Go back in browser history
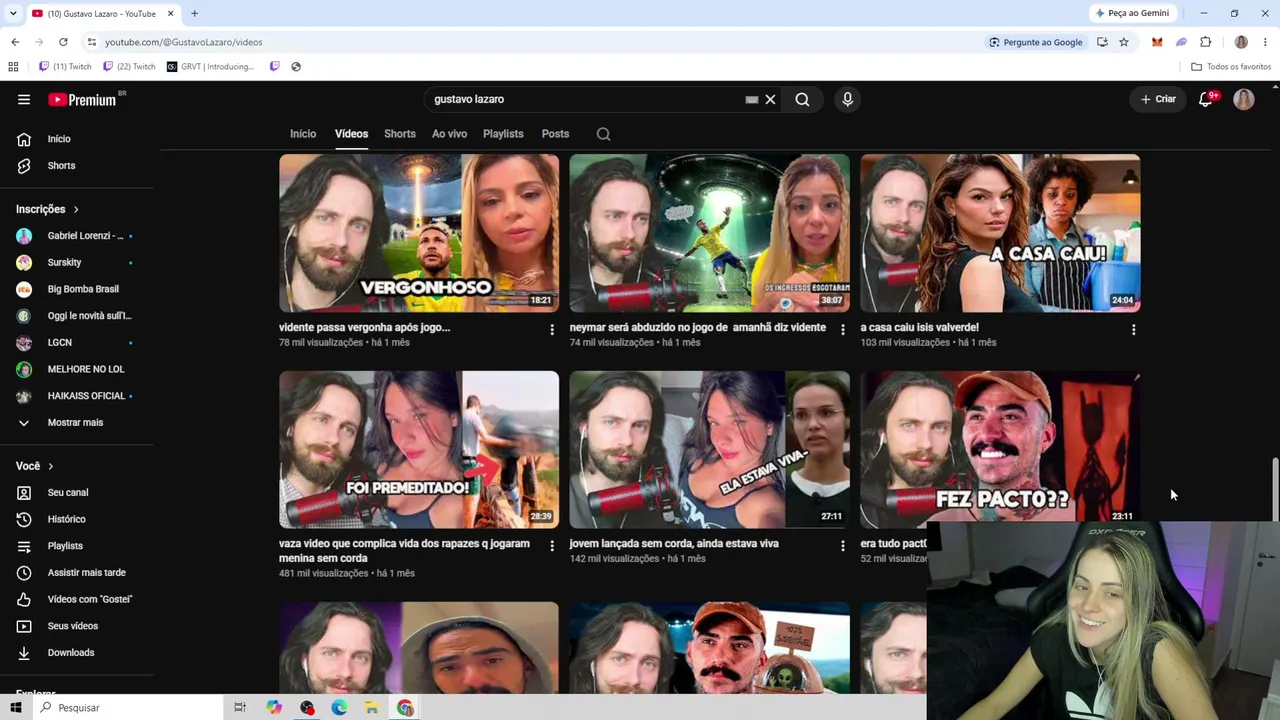 (x=15, y=42)
